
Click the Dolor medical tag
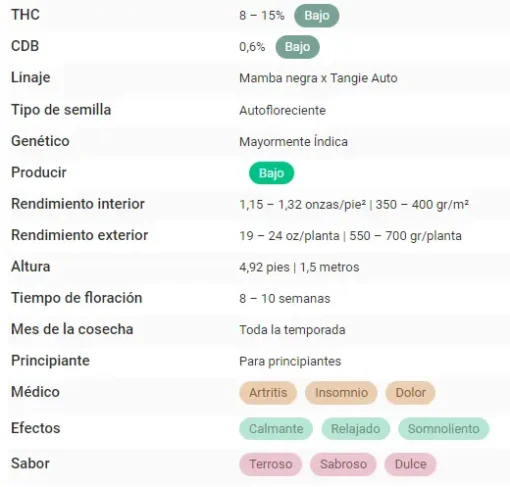(x=410, y=393)
